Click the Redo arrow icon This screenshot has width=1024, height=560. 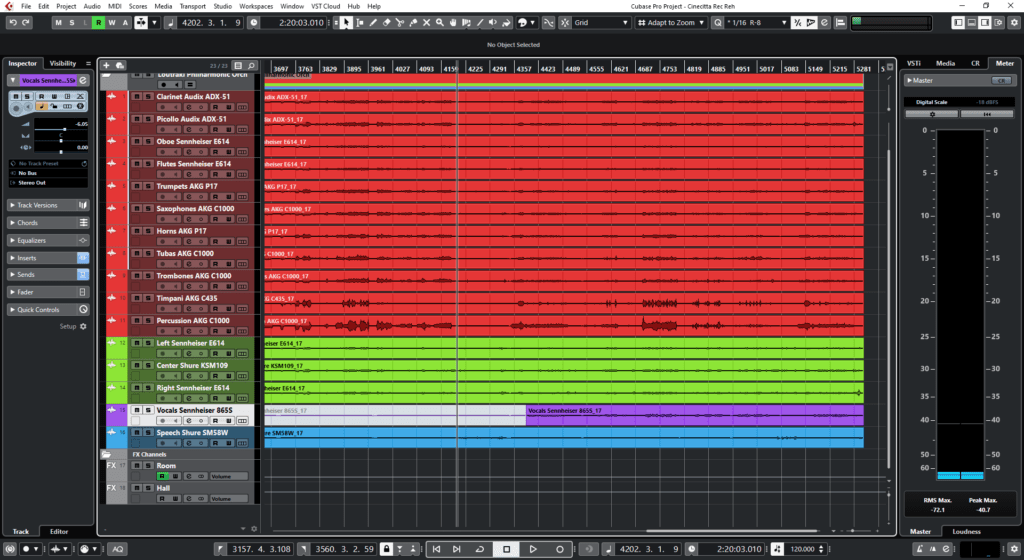(25, 22)
